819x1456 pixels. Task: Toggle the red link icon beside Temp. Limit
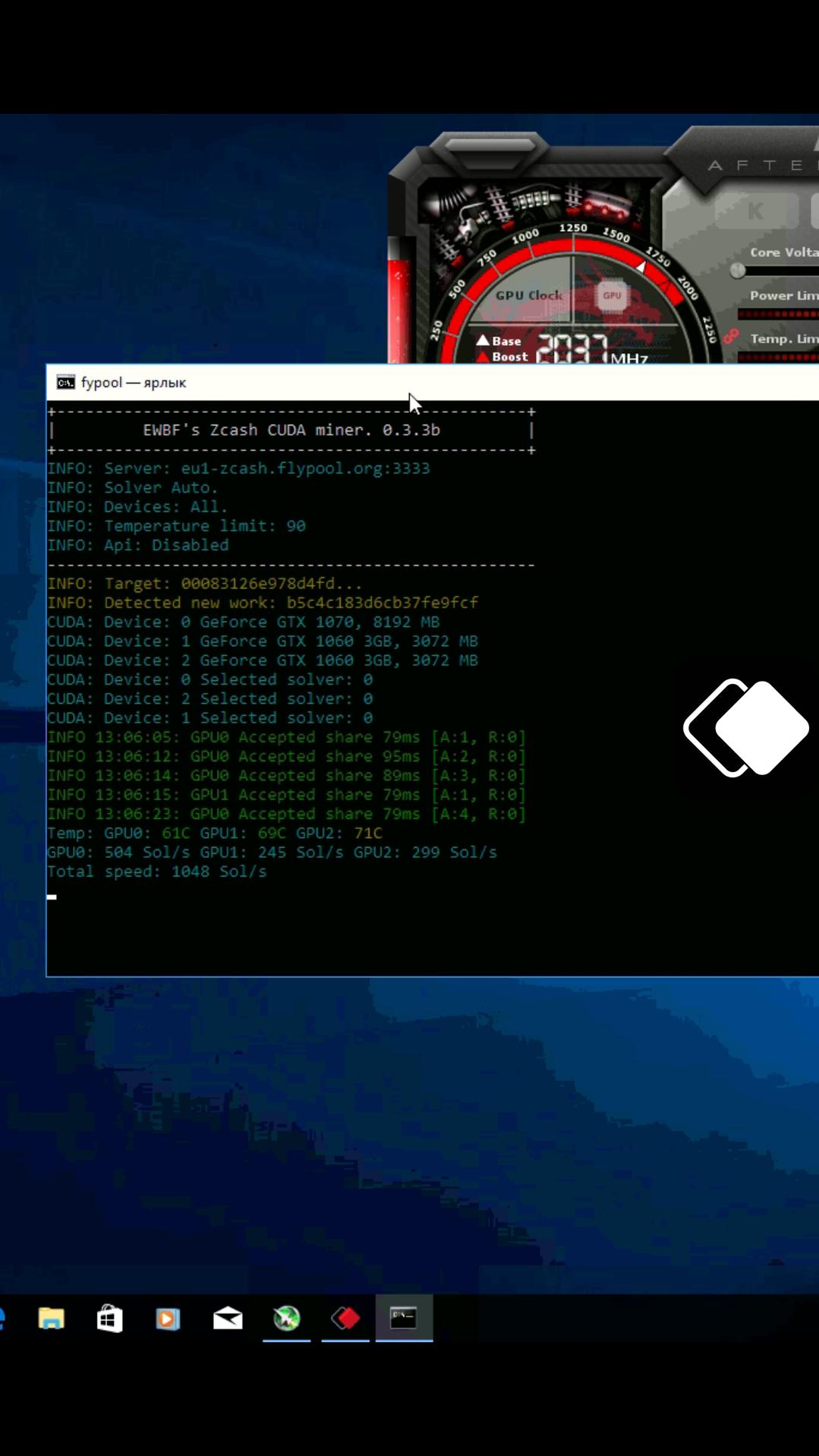point(730,336)
